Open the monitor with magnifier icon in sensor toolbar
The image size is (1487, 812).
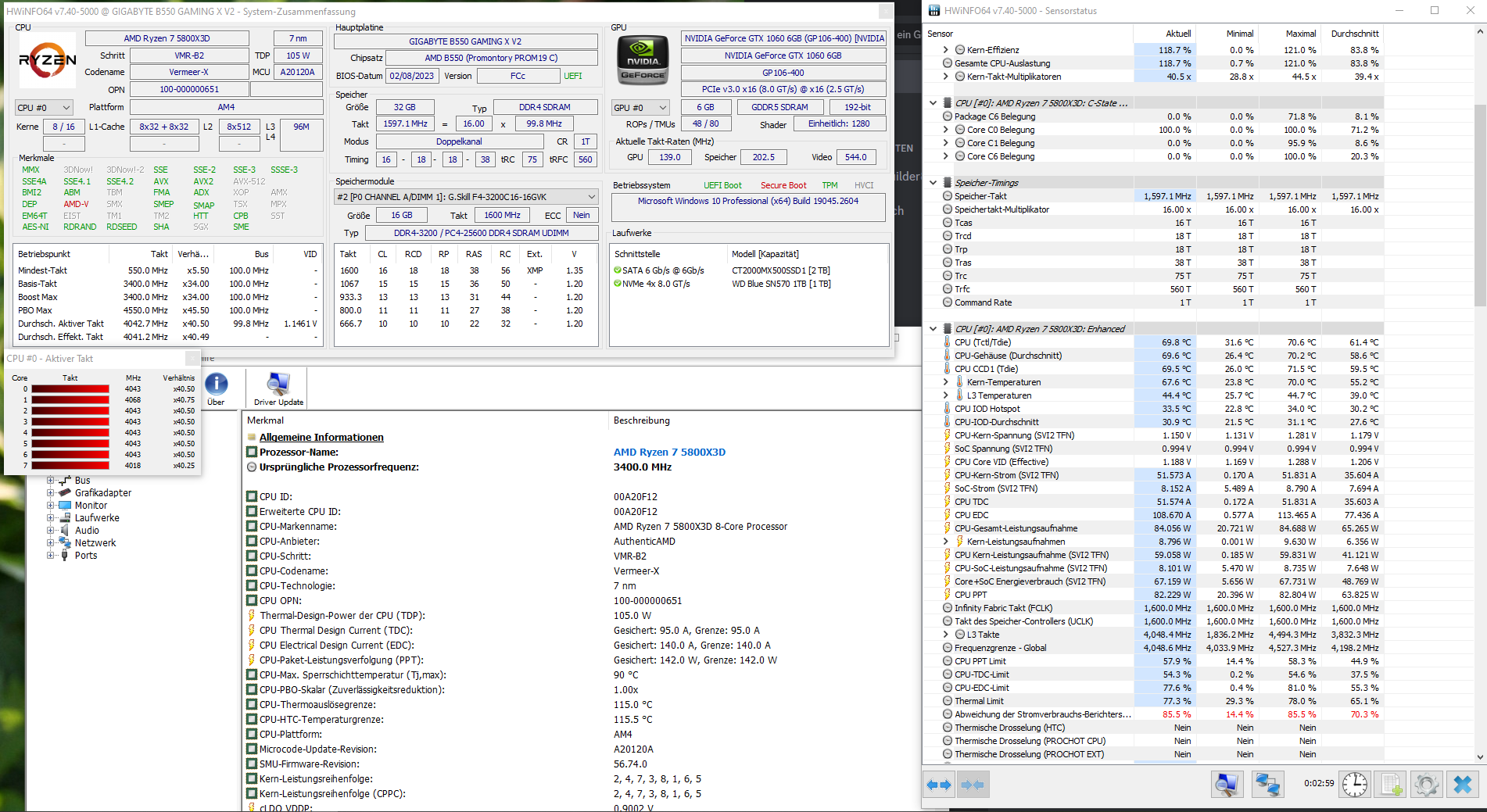pos(1227,784)
